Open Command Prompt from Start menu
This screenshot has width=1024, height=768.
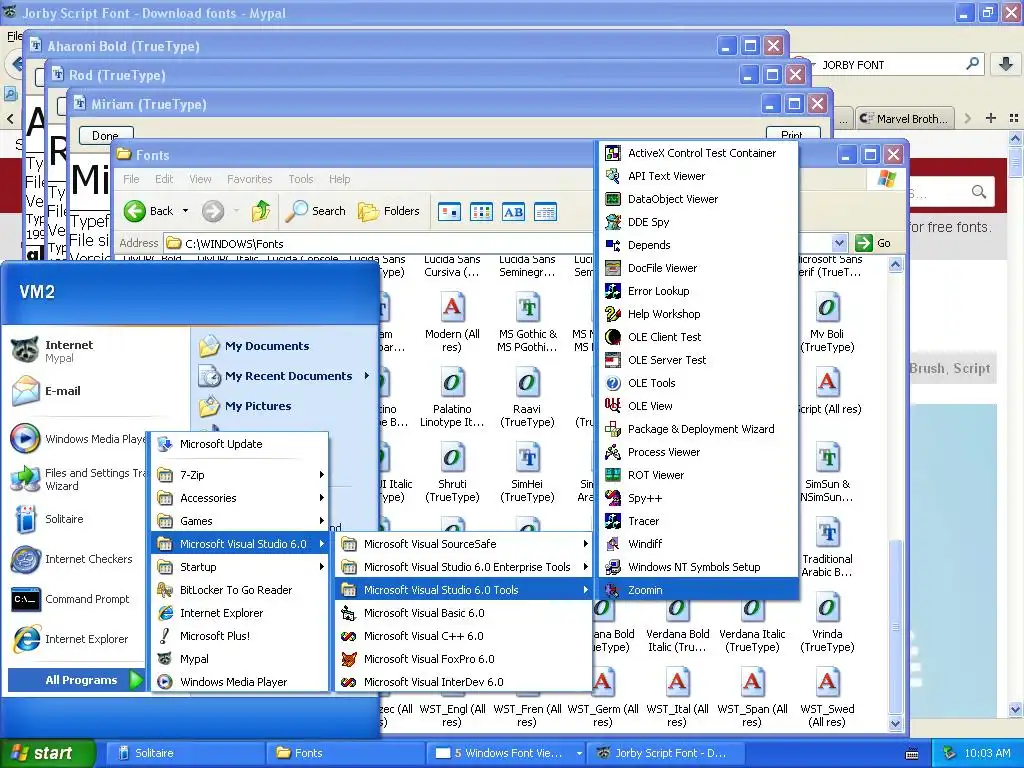point(74,599)
